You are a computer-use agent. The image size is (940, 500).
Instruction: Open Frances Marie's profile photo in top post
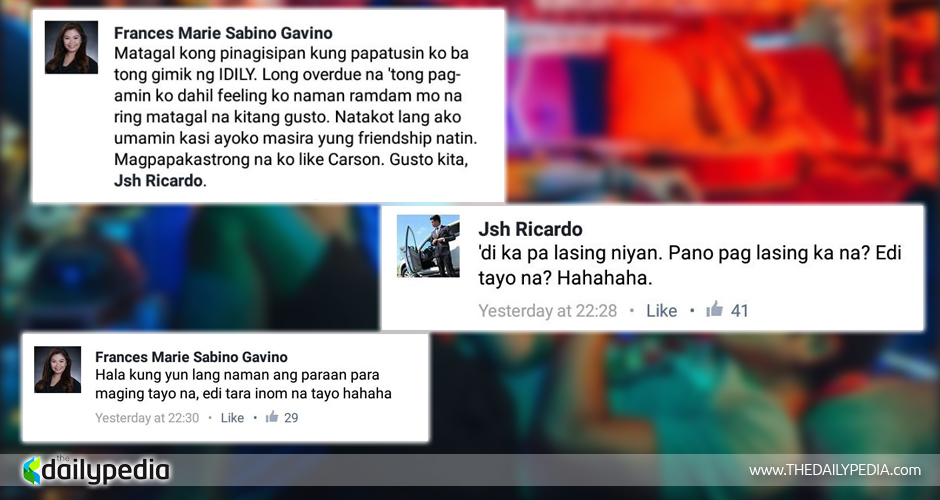pos(71,47)
